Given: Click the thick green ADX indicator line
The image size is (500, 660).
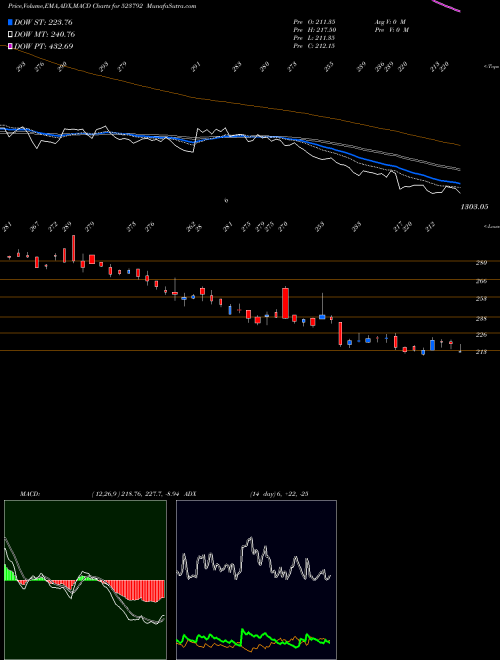Looking at the screenshot, I should (253, 636).
